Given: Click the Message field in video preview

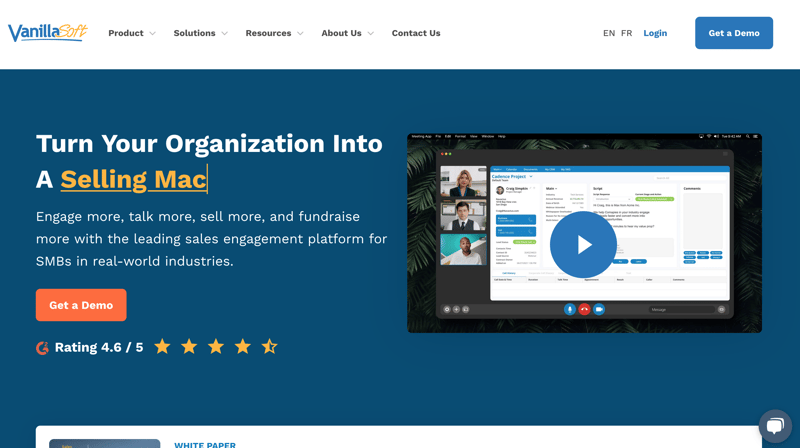Looking at the screenshot, I should pos(681,310).
